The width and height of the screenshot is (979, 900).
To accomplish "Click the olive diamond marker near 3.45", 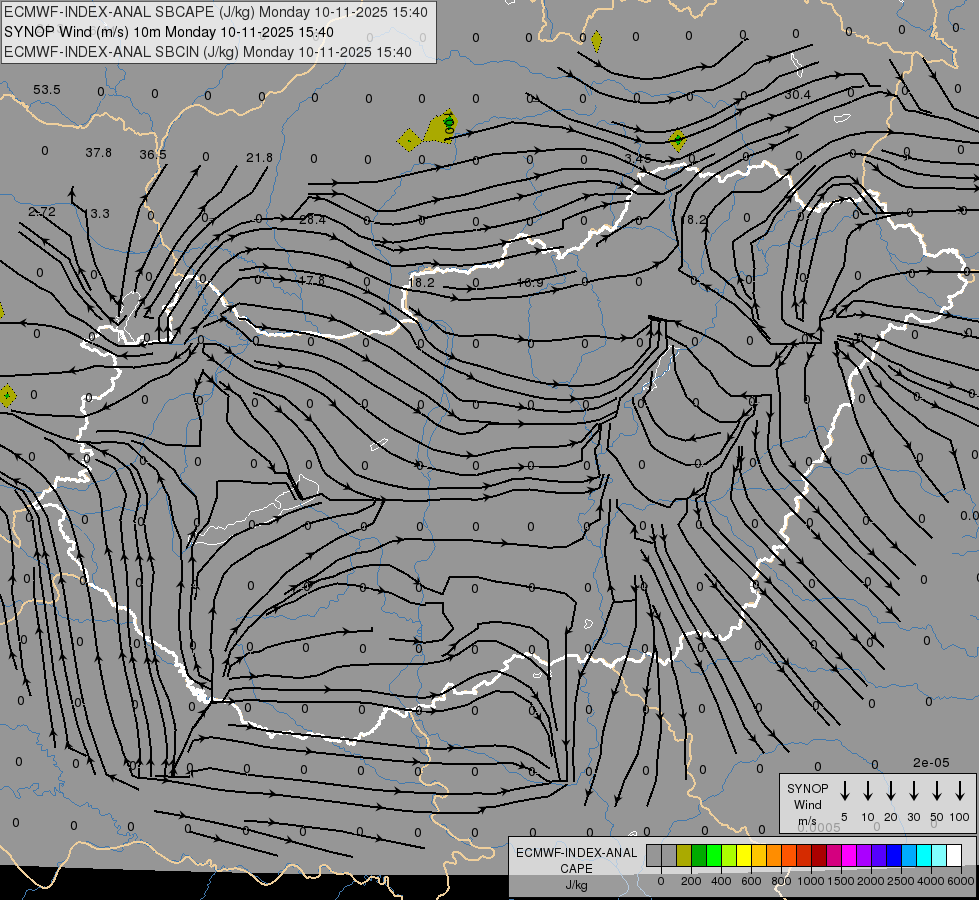I will pyautogui.click(x=677, y=140).
